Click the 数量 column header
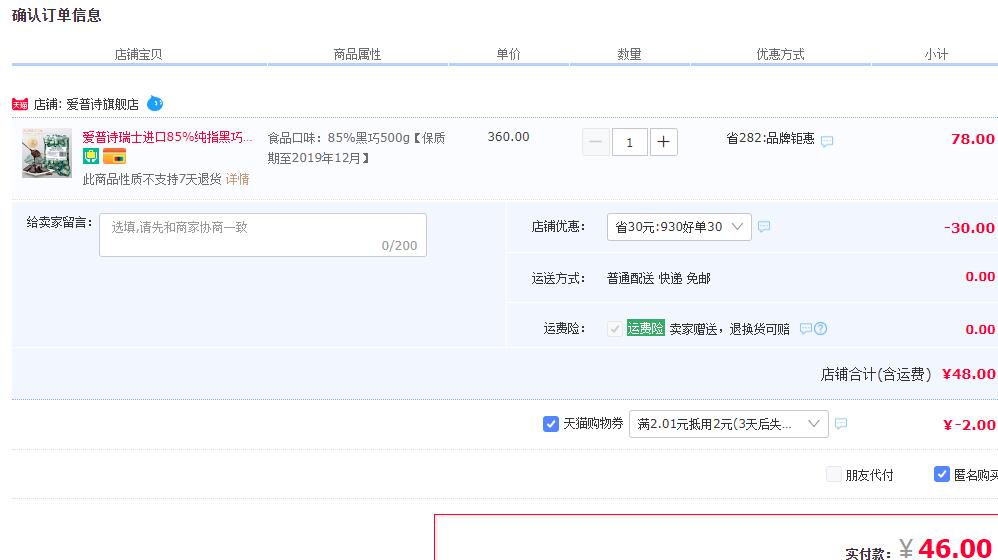 (x=629, y=55)
